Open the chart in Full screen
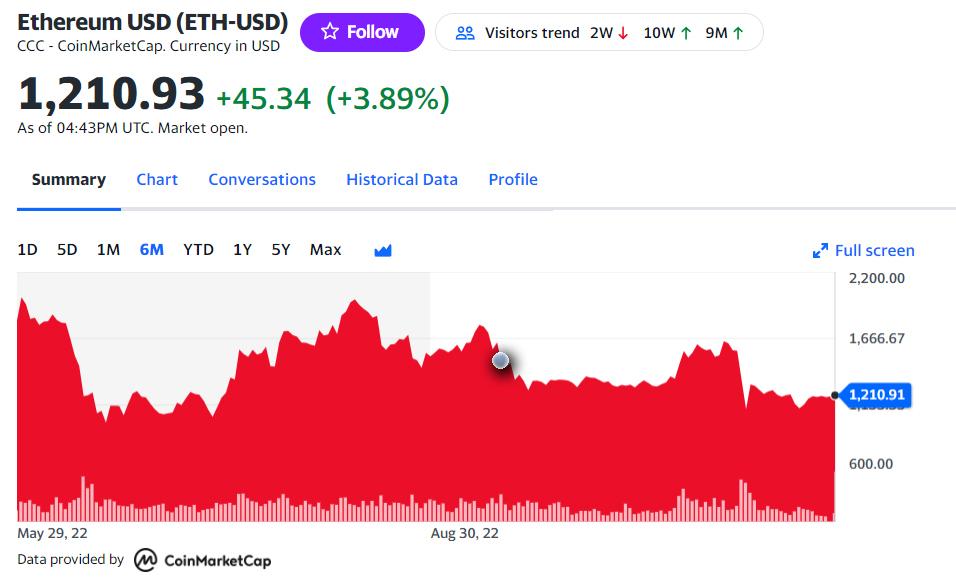 pos(874,251)
